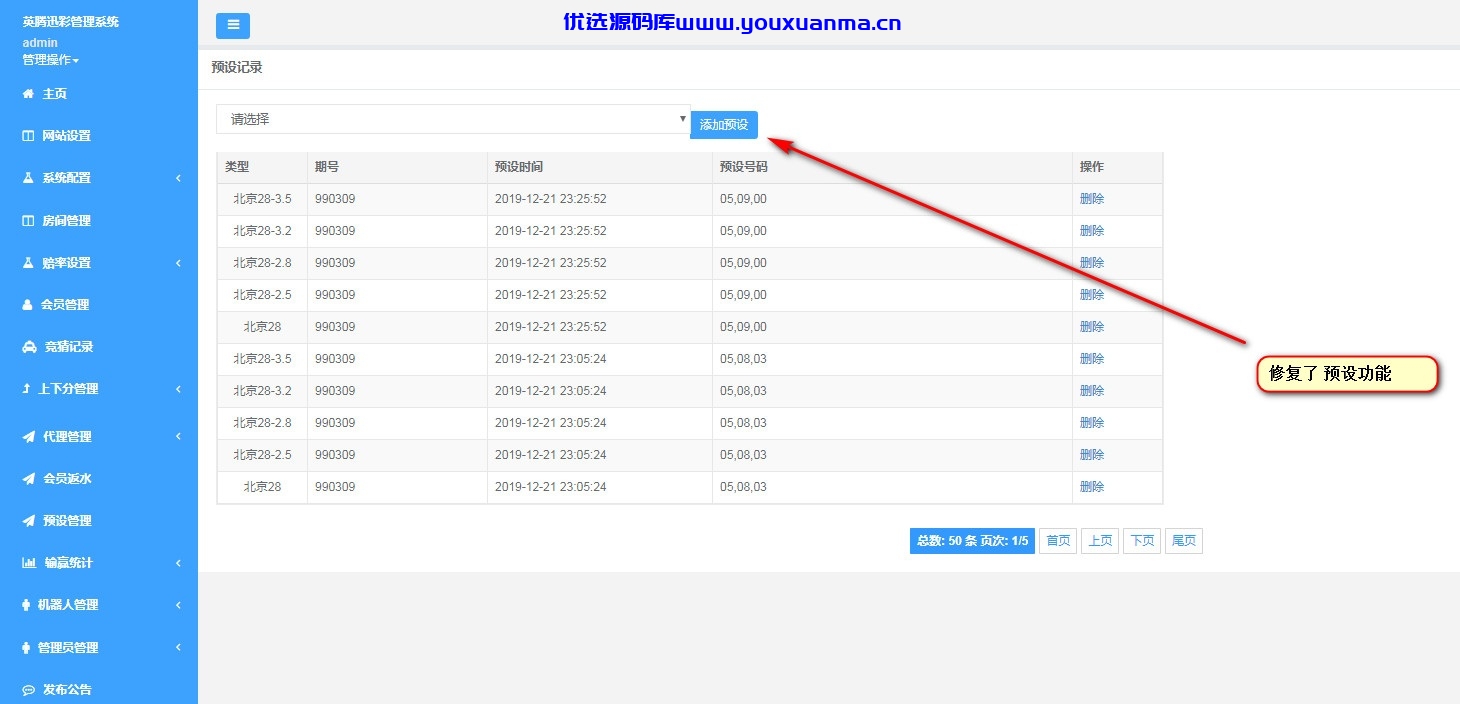Click the 添加预设 button
Screen dimensions: 1460x704
[x=724, y=125]
